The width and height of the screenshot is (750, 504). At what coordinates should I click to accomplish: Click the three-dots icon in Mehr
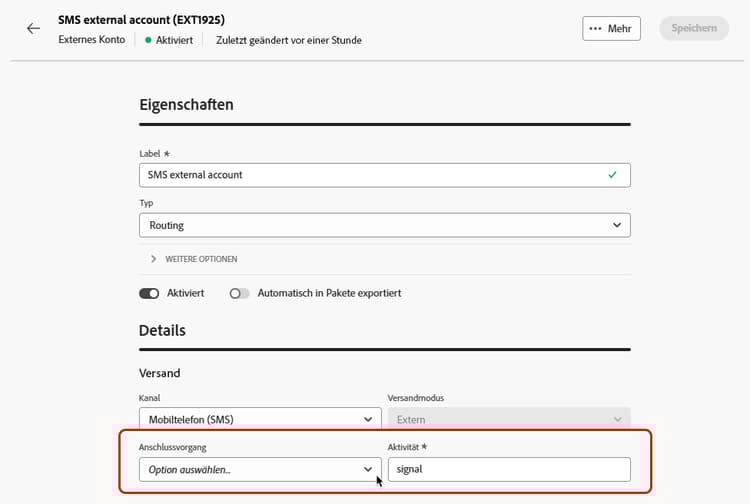coord(596,28)
